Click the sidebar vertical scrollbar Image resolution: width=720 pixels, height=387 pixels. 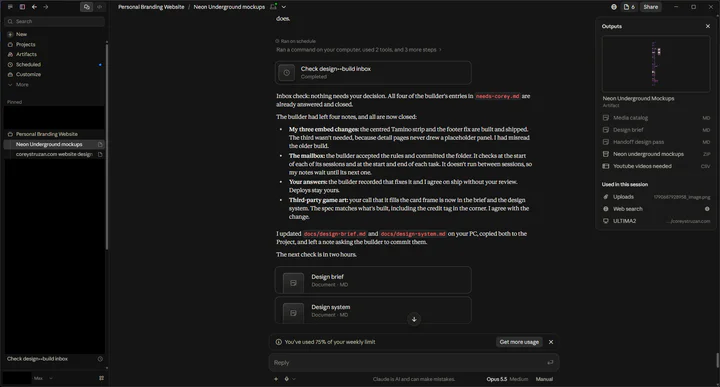point(107,147)
